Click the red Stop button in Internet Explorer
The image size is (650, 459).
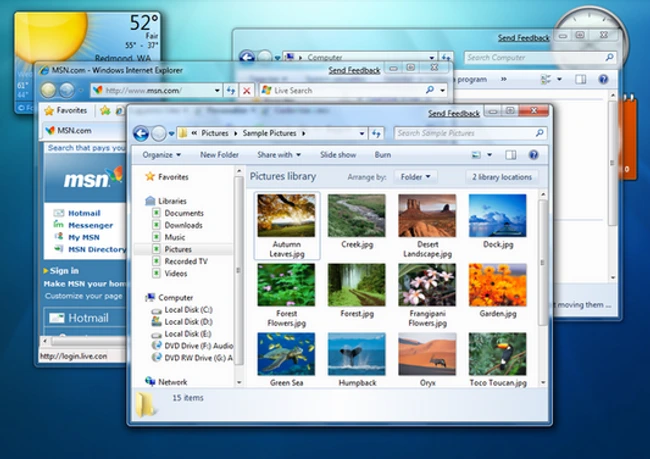pos(246,90)
